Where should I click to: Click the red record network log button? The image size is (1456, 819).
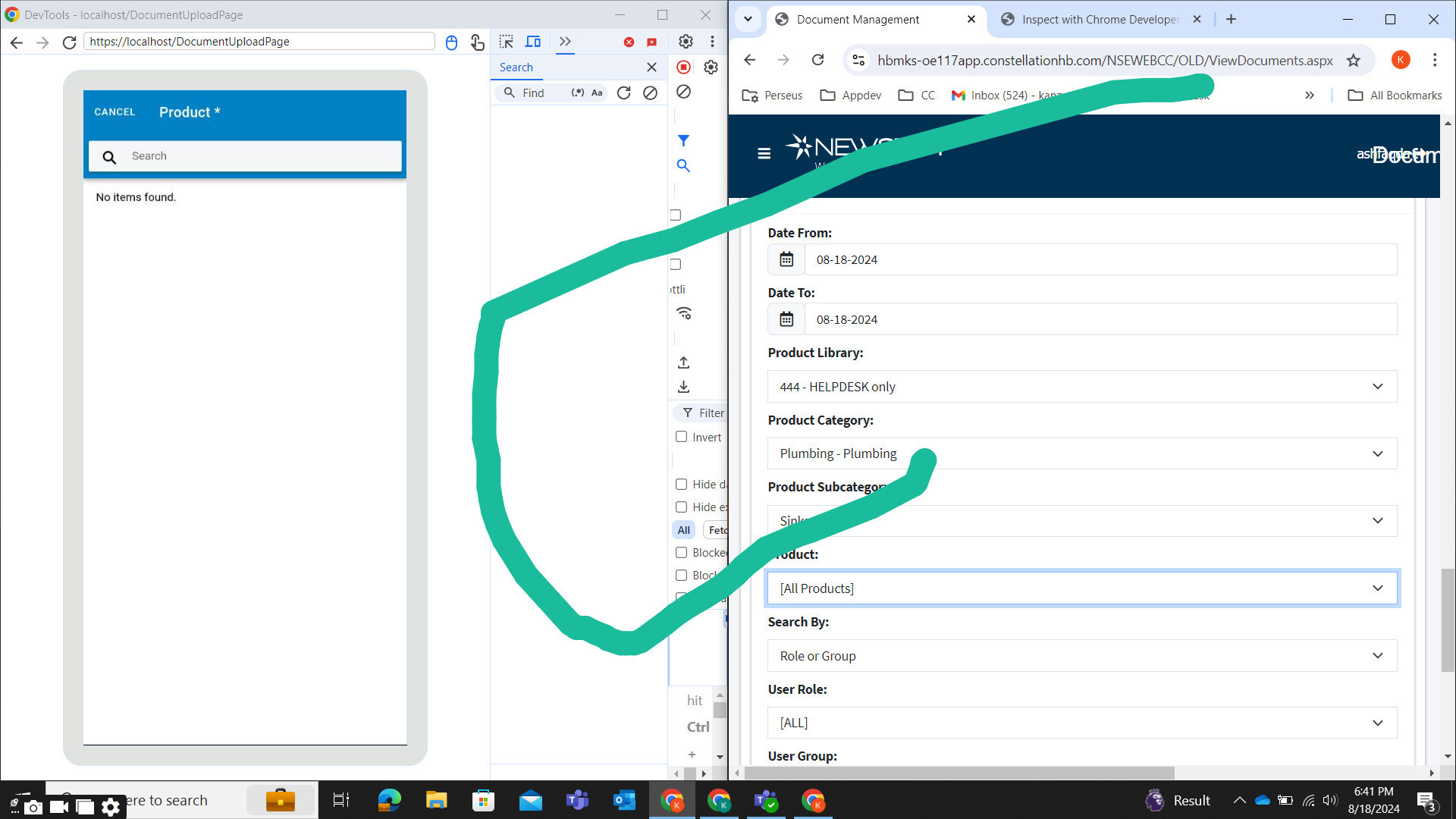(x=683, y=67)
